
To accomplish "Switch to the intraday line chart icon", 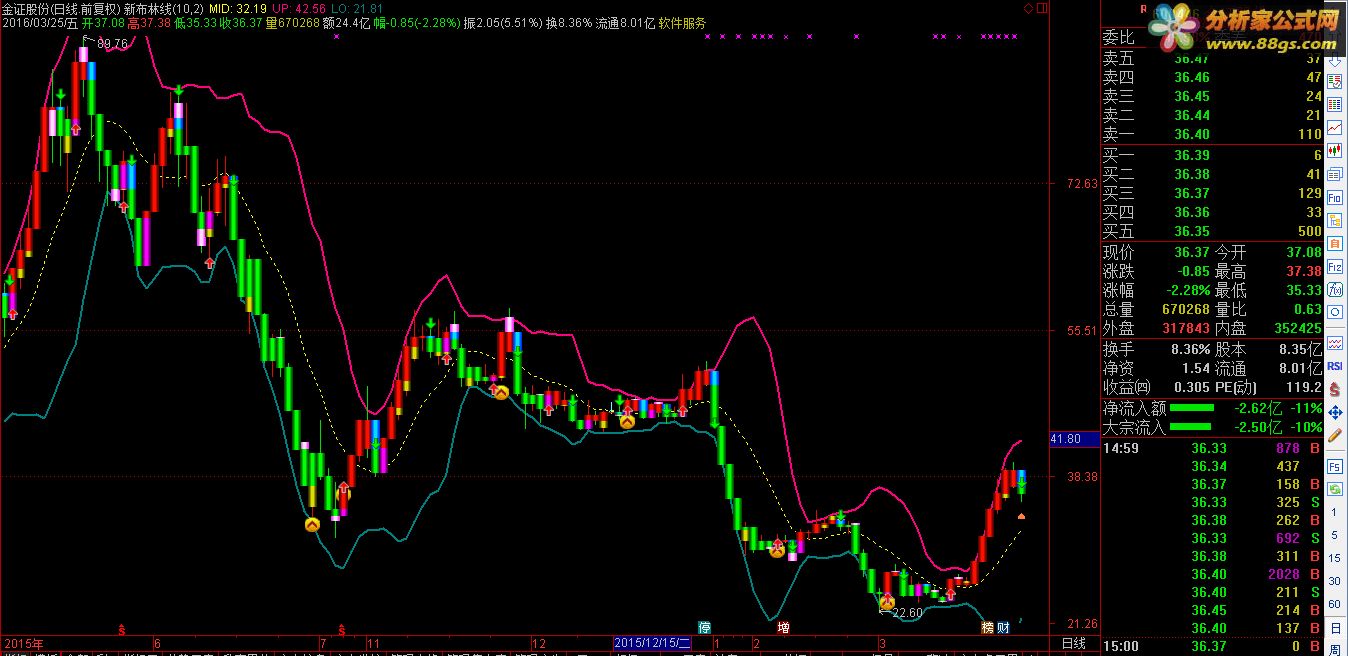I will (x=1334, y=128).
